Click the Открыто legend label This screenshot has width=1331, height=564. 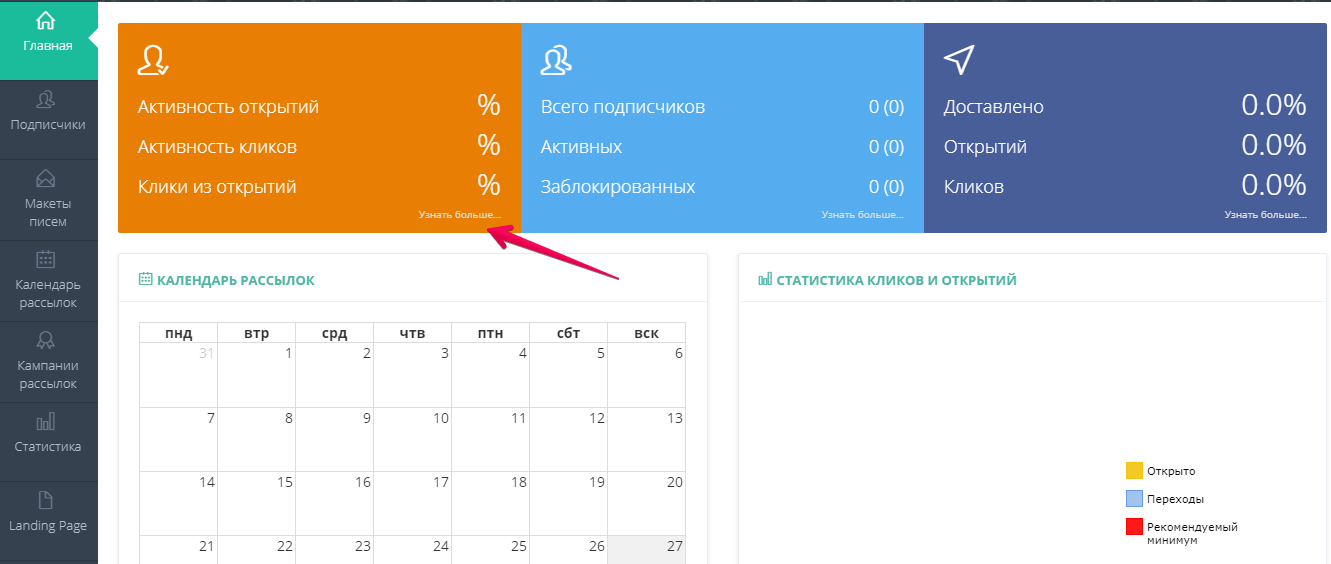tap(1171, 471)
